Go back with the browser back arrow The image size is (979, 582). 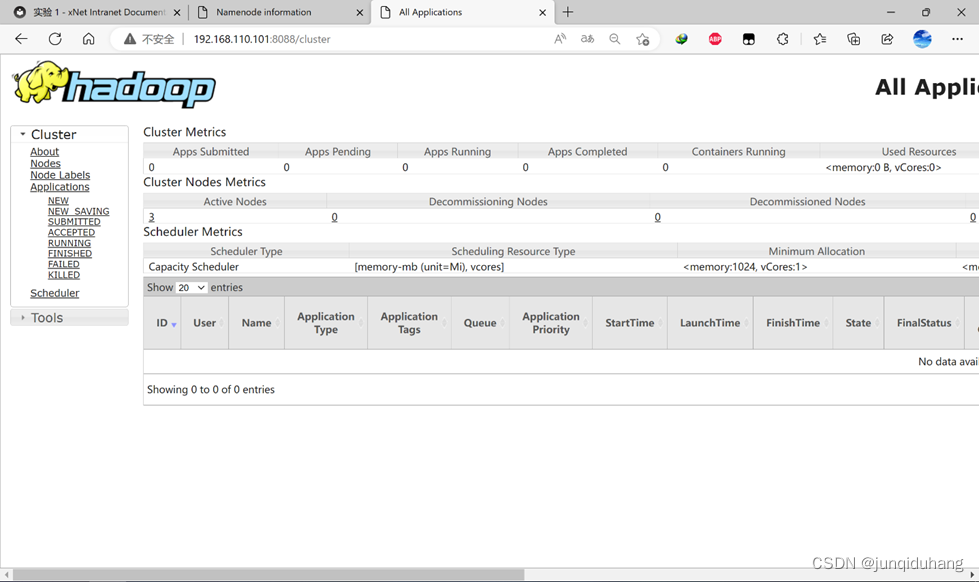pos(21,39)
